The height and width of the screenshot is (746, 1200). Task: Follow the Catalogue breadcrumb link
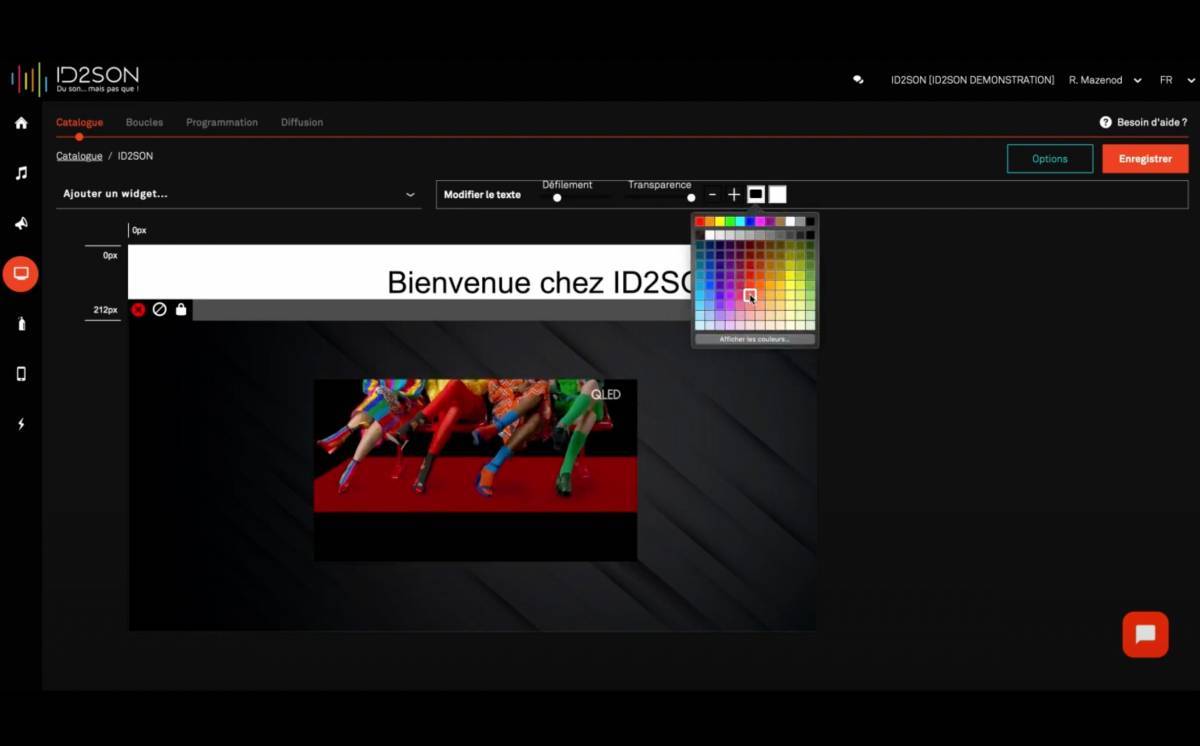[x=79, y=156]
